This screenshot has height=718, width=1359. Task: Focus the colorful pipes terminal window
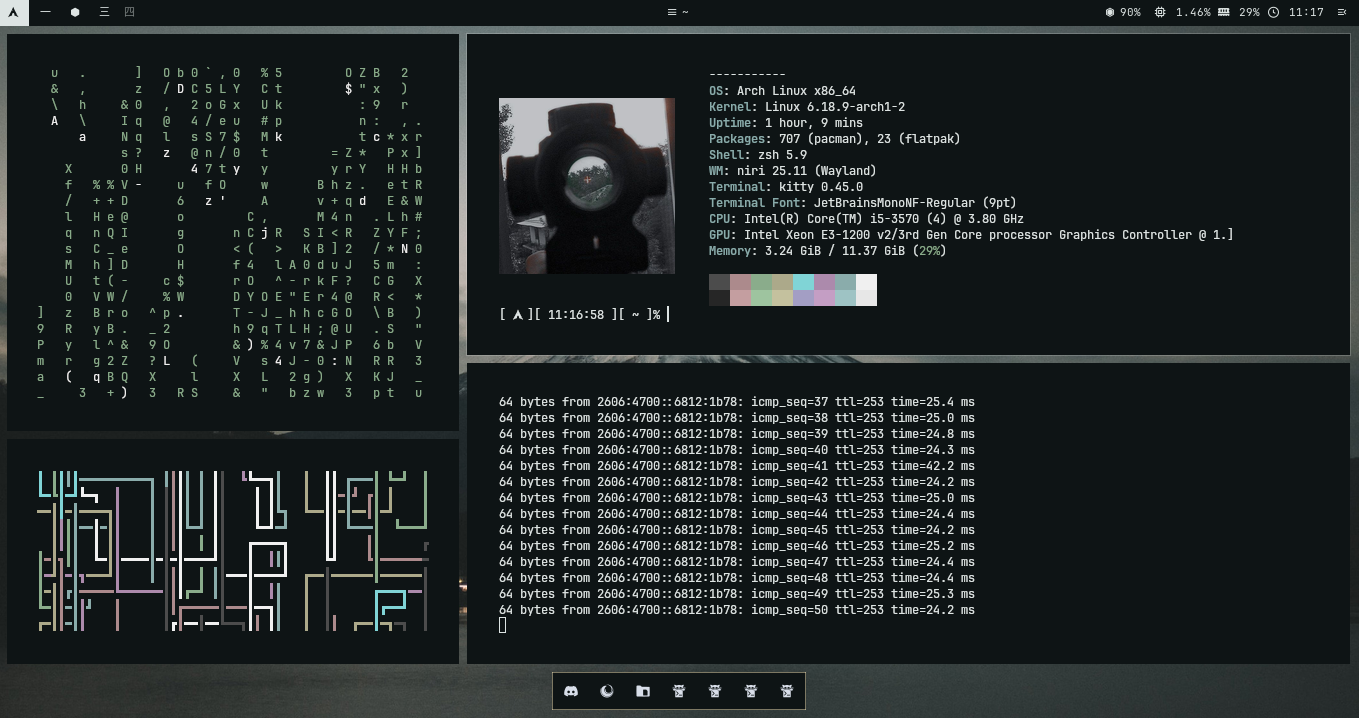click(x=233, y=551)
